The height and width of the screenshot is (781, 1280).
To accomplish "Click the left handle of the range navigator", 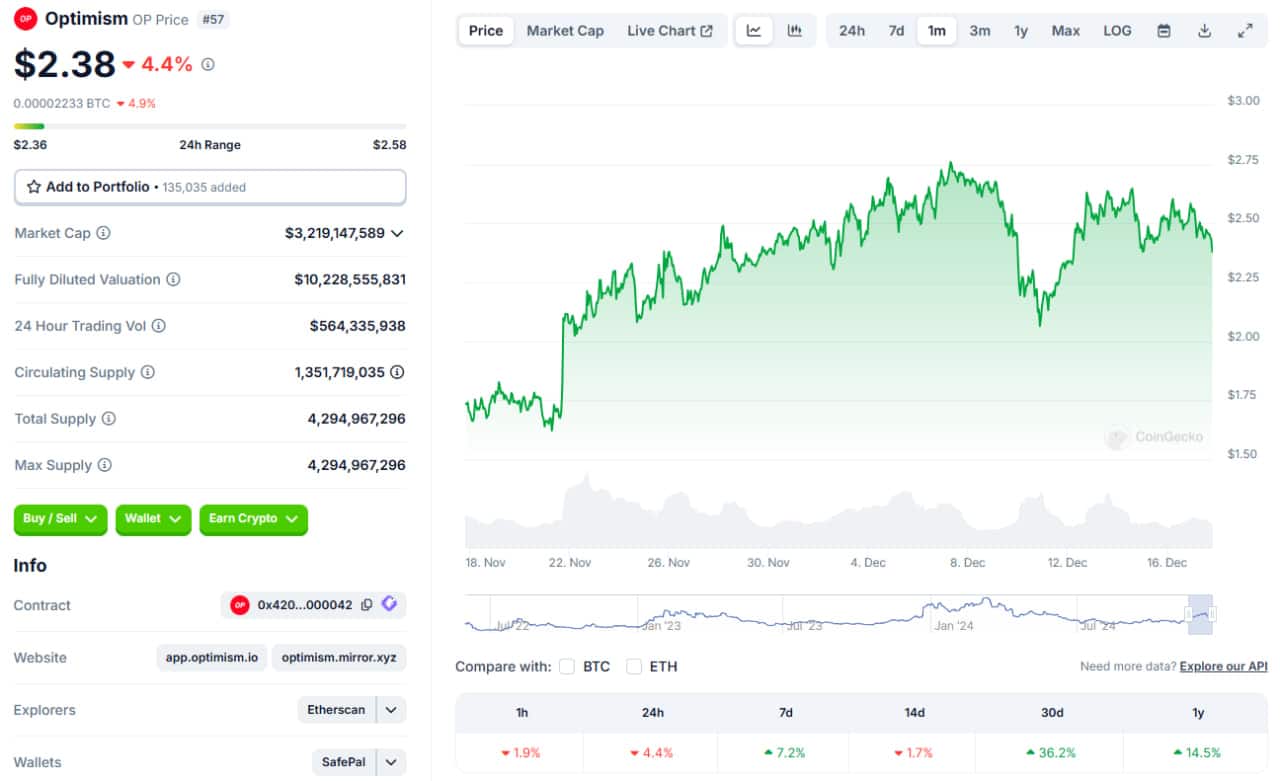I will [1189, 613].
